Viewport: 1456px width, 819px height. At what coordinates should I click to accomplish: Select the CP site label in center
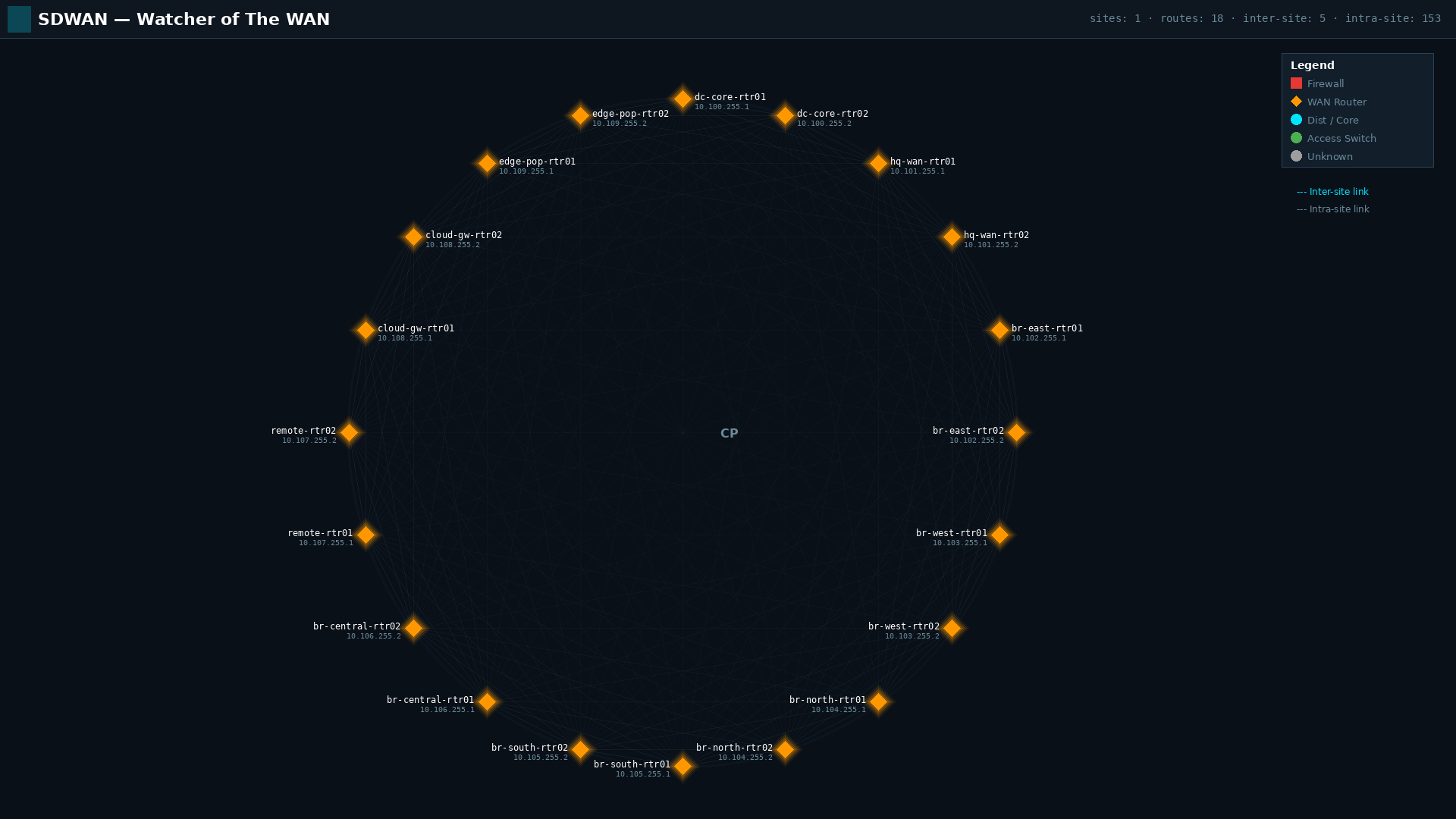(x=730, y=432)
